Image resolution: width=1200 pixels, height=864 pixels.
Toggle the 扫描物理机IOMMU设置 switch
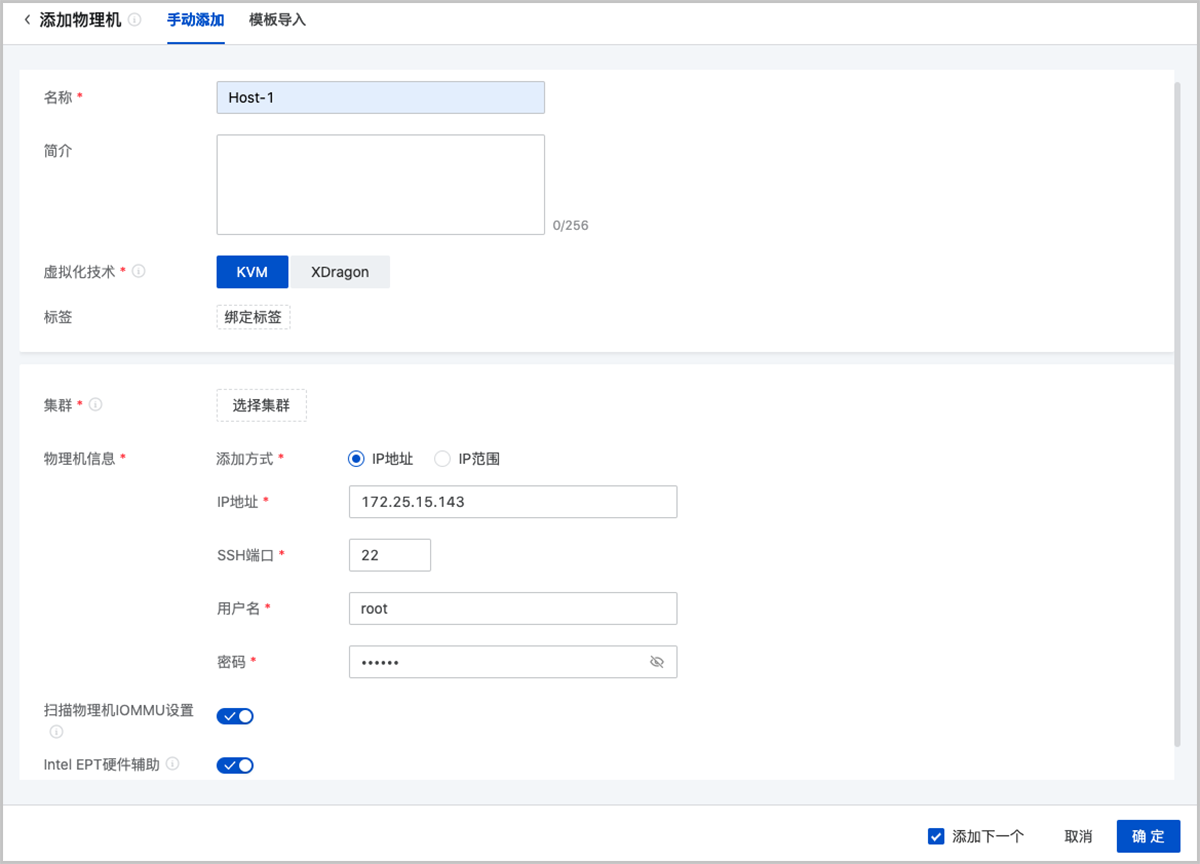coord(235,716)
